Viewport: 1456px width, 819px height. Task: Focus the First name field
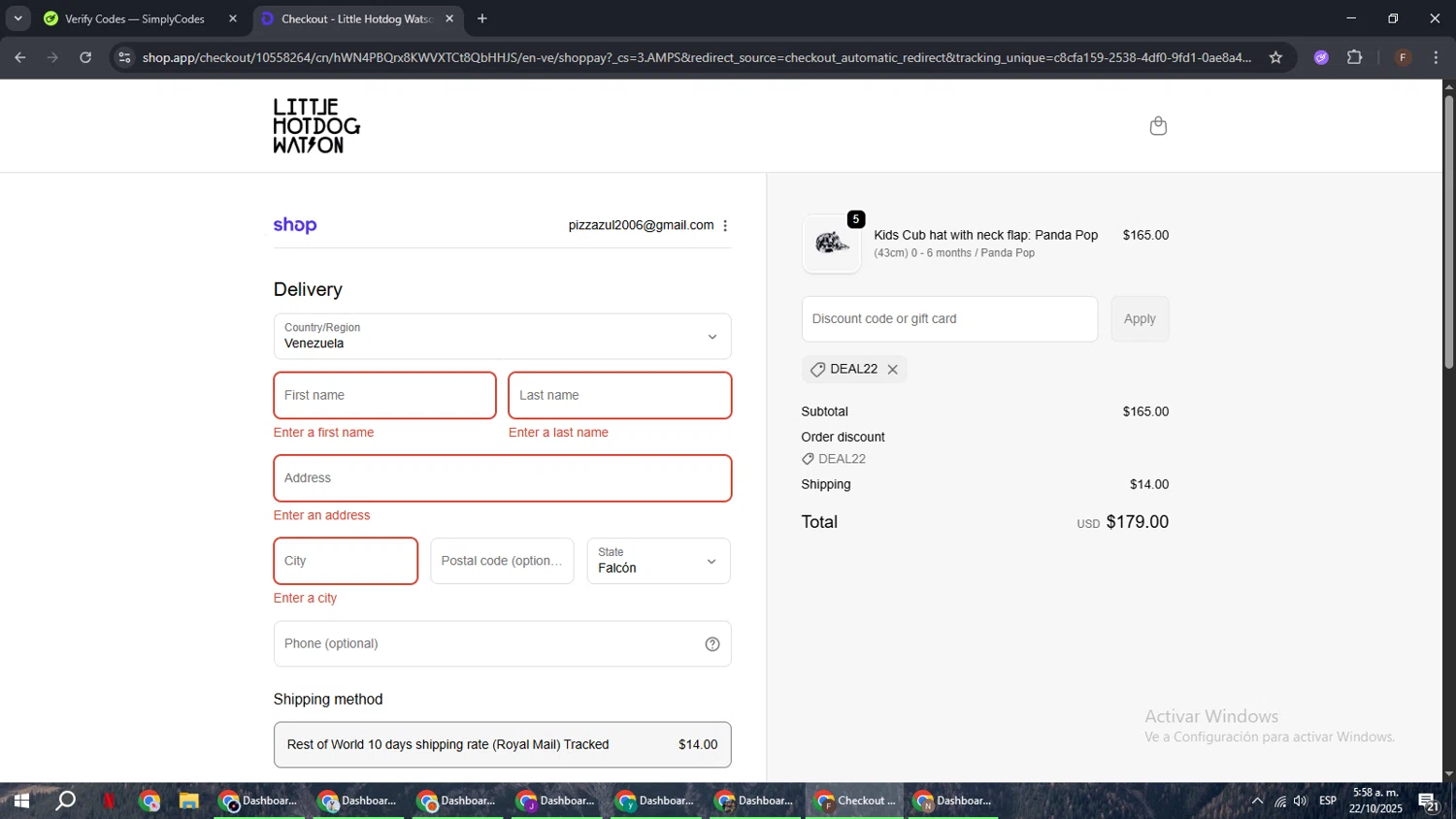pyautogui.click(x=384, y=396)
